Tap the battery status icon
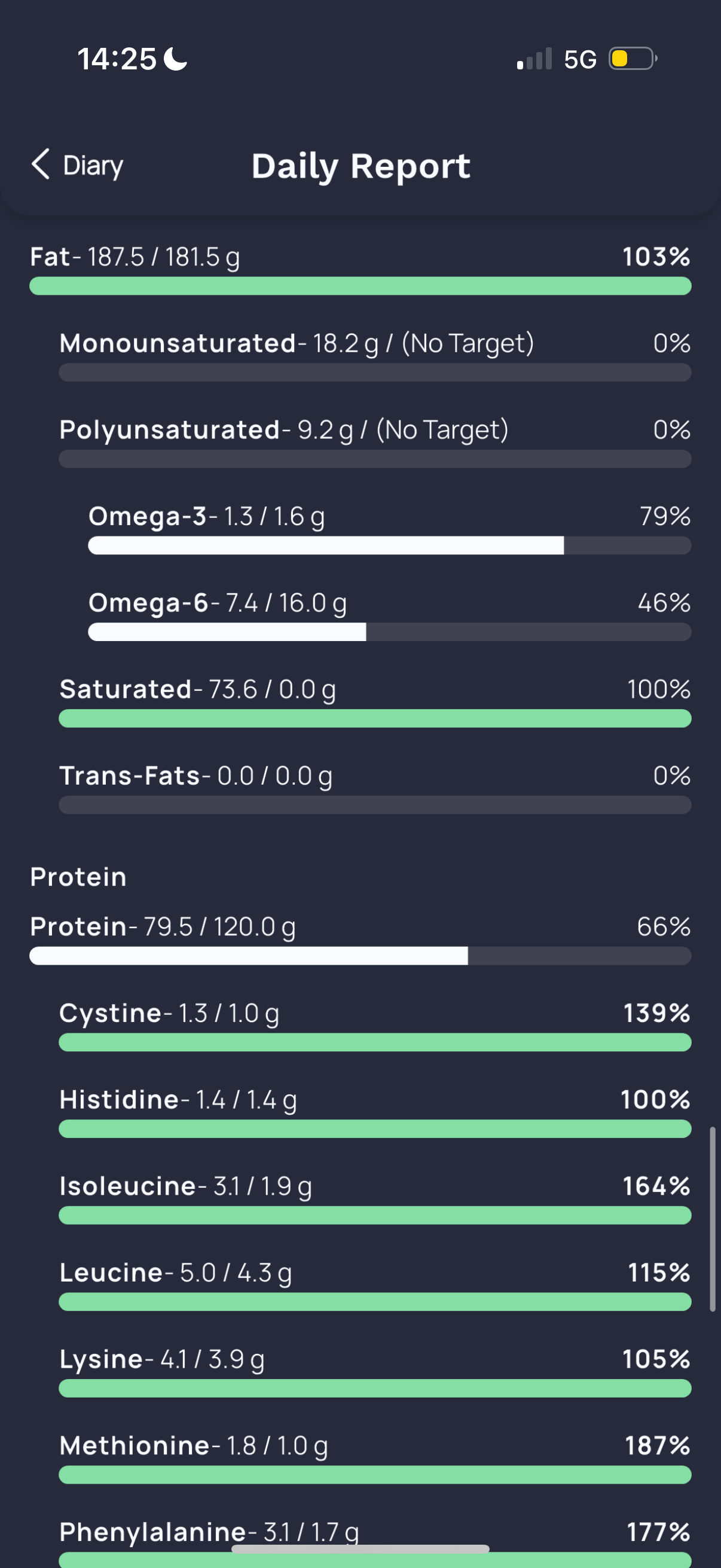The height and width of the screenshot is (1568, 721). 632,59
